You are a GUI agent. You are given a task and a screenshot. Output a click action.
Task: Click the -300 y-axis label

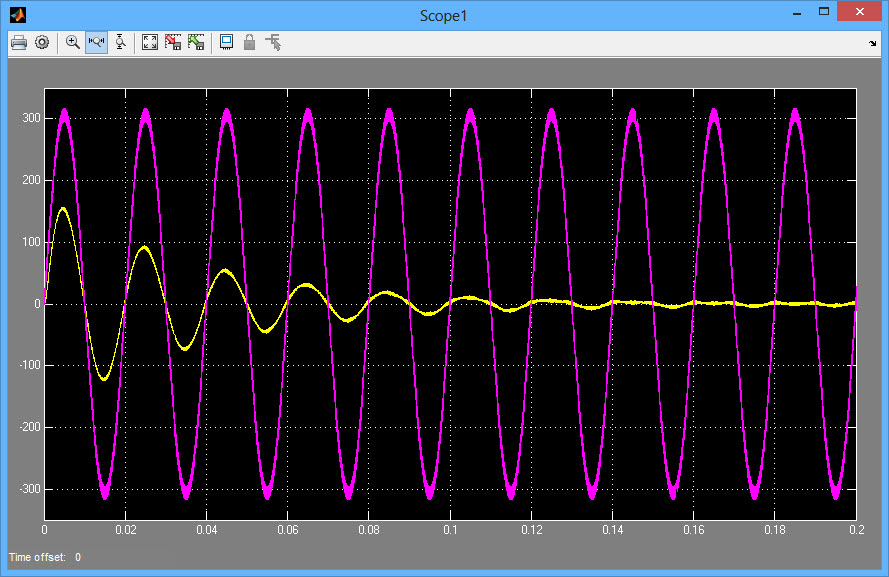coord(29,489)
